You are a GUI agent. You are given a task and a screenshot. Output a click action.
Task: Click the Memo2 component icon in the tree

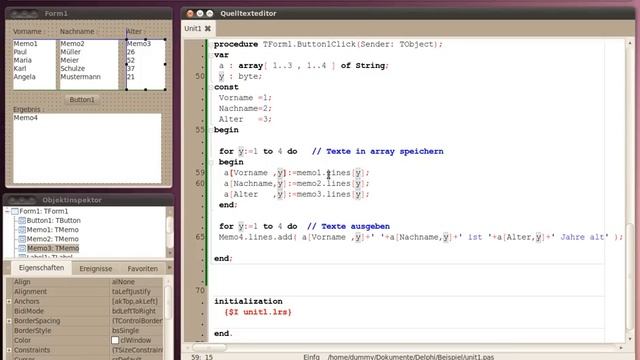pyautogui.click(x=22, y=239)
